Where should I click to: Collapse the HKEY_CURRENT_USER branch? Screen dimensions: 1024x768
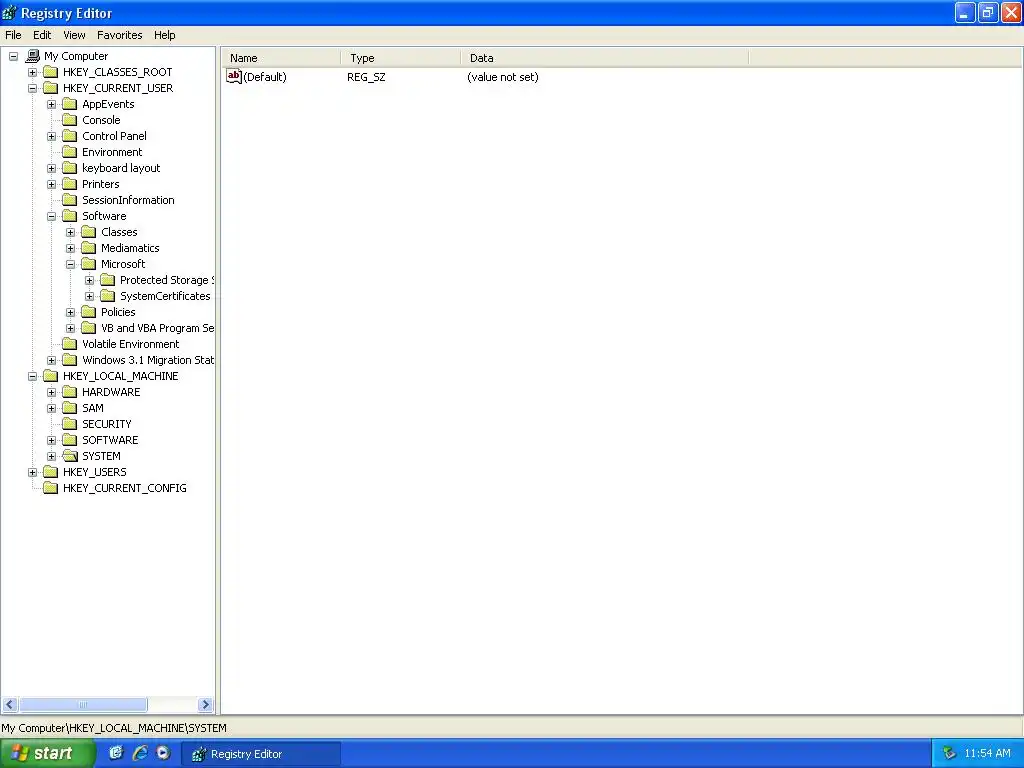[x=32, y=88]
